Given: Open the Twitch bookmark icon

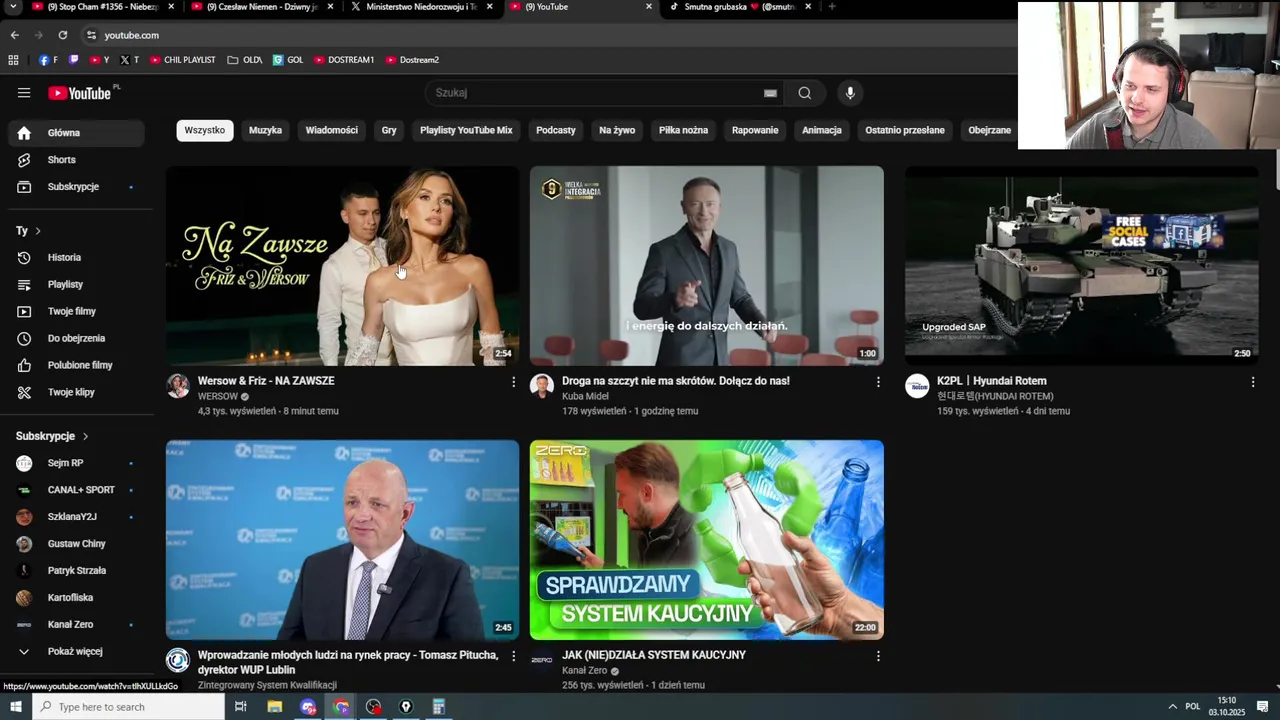Looking at the screenshot, I should [73, 60].
